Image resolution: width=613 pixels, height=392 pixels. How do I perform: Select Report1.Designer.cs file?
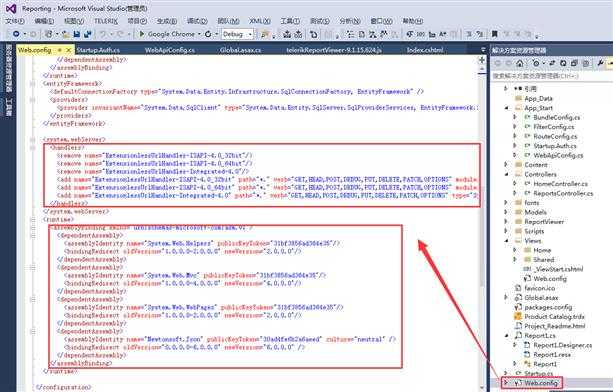click(x=563, y=345)
